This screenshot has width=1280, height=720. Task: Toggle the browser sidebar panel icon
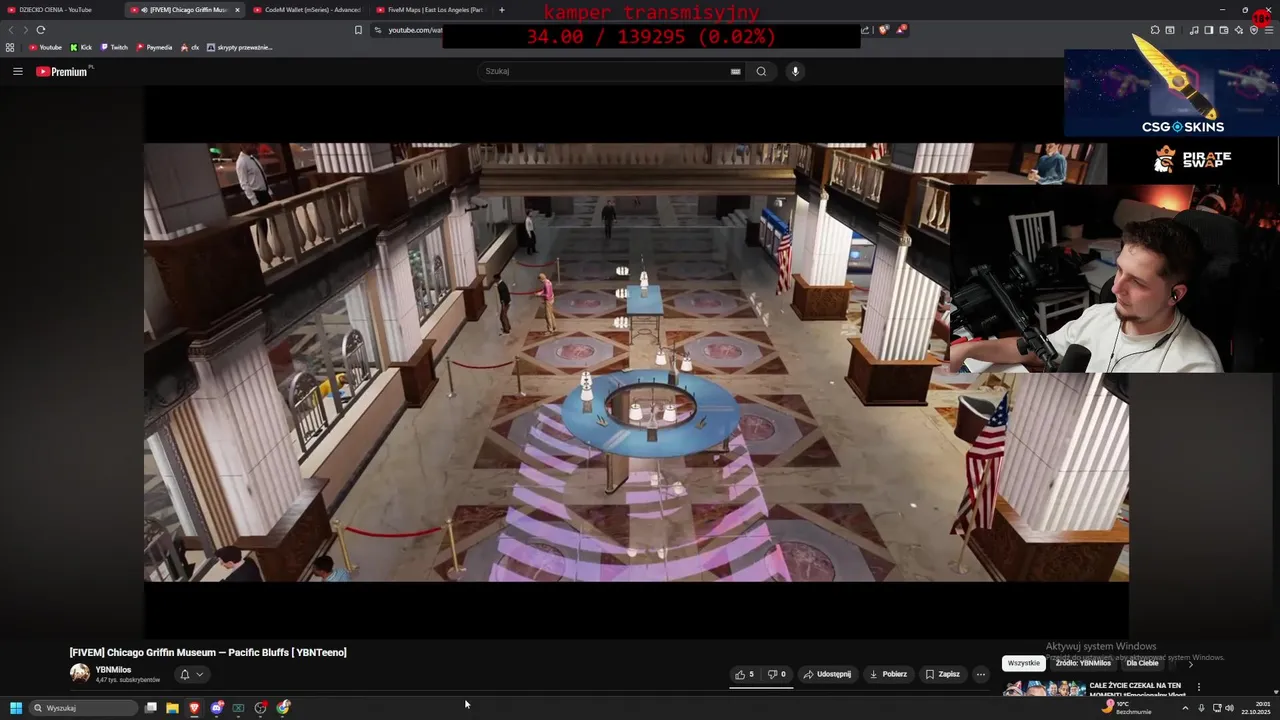pos(1208,30)
